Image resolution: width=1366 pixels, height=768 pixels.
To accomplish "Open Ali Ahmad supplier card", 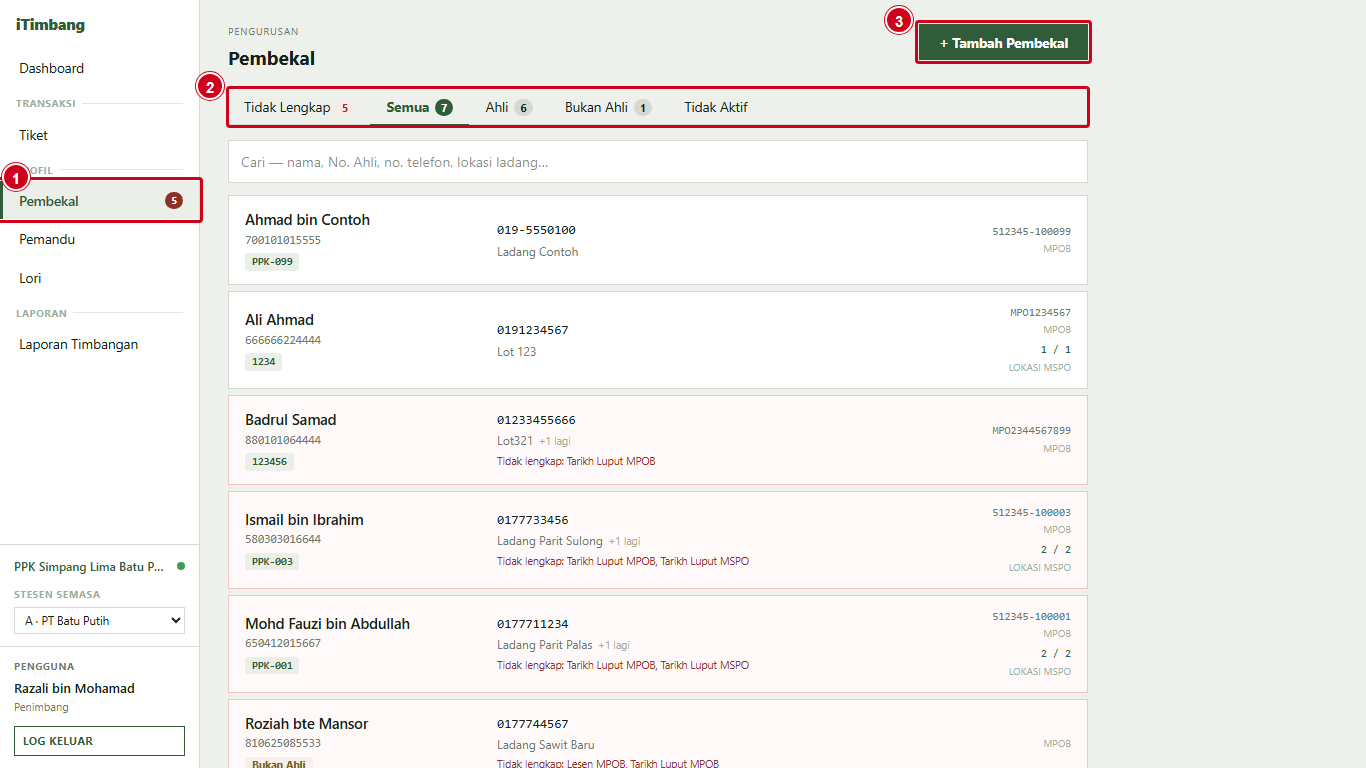I will (x=658, y=340).
